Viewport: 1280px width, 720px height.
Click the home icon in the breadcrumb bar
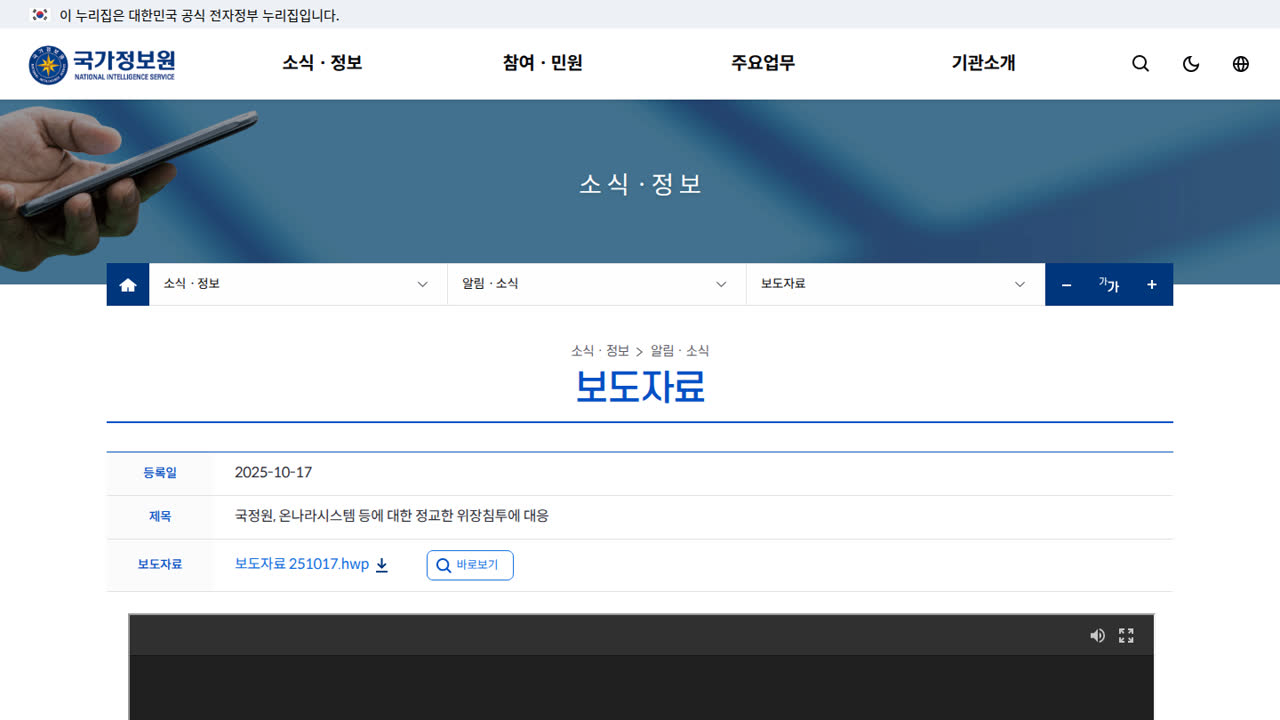[128, 285]
